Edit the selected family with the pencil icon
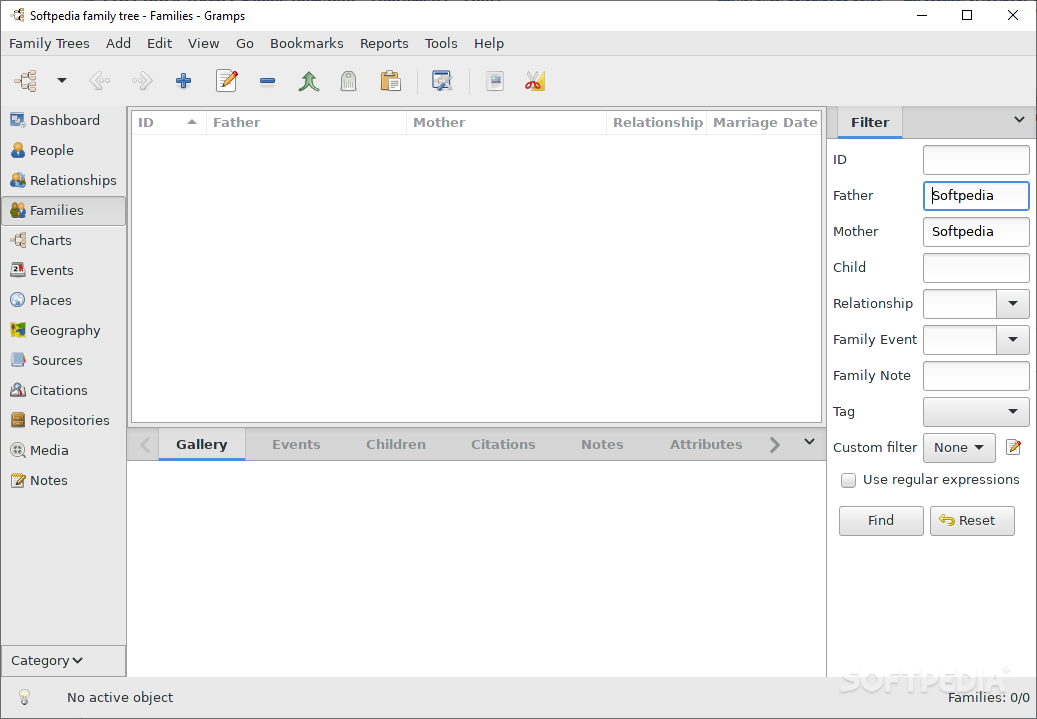Viewport: 1037px width, 719px height. (226, 81)
